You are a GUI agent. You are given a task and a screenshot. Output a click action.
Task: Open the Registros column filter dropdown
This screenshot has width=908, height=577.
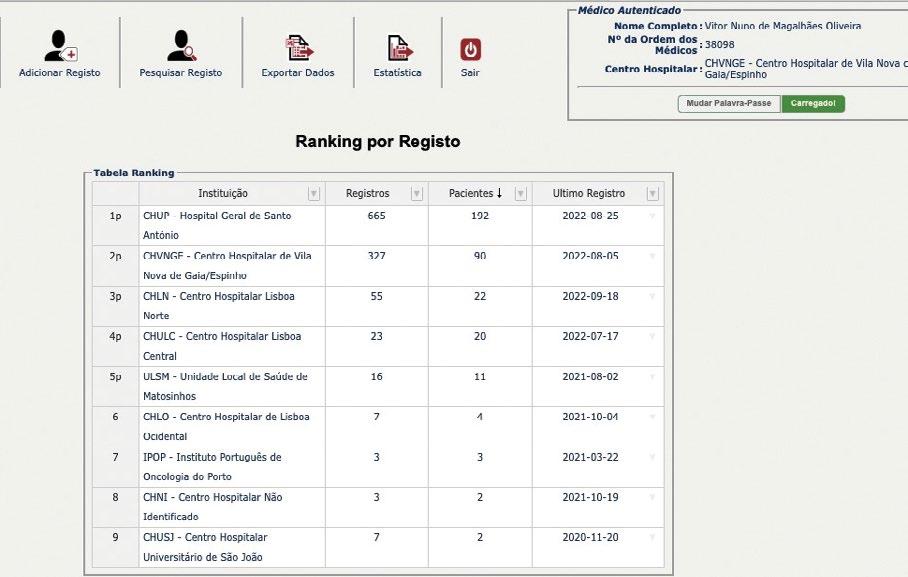pyautogui.click(x=416, y=193)
